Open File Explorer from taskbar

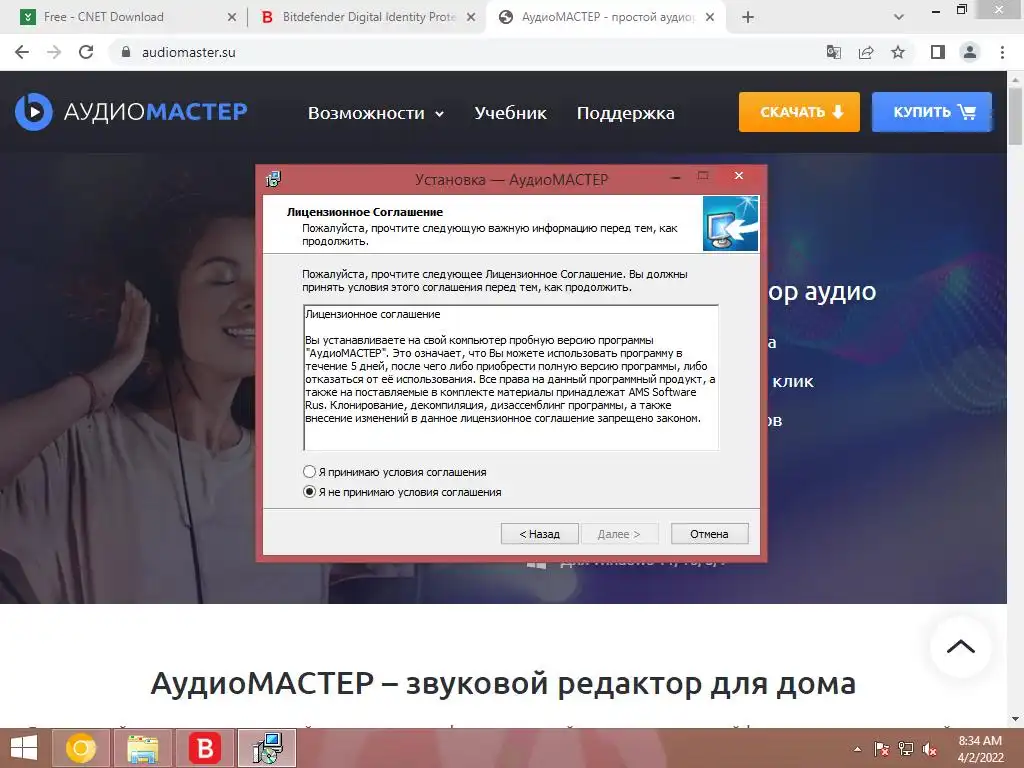142,748
